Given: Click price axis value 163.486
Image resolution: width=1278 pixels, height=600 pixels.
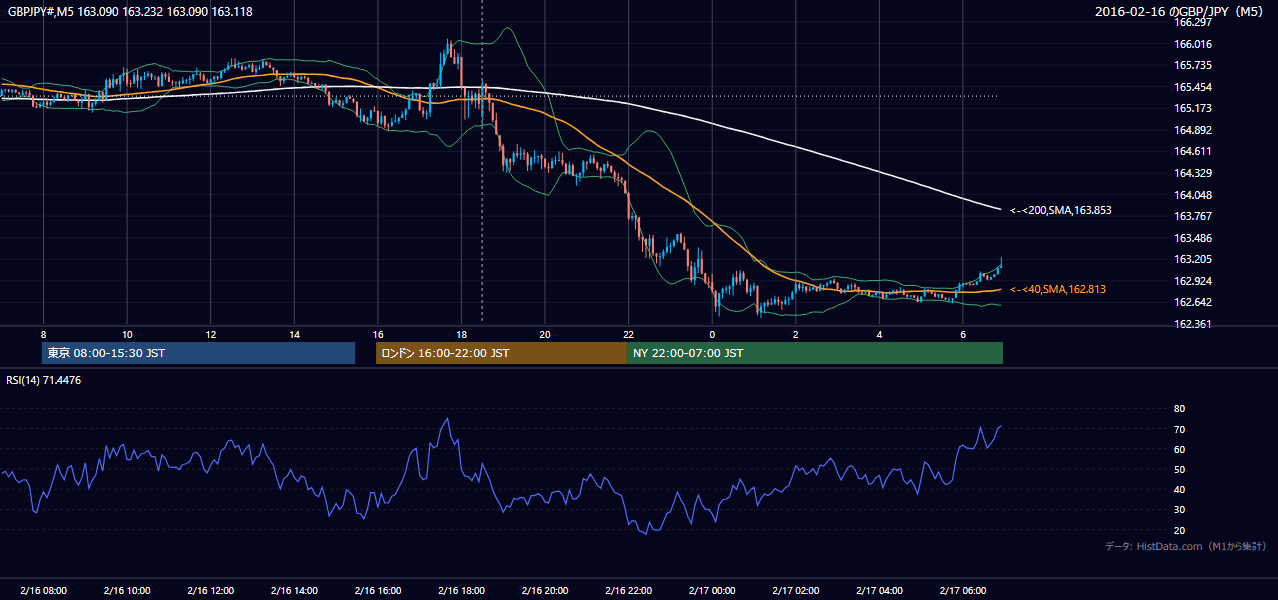Looking at the screenshot, I should point(1193,238).
